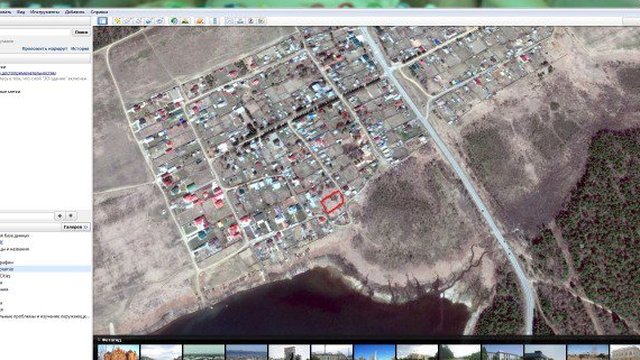
Task: Click the Поиск search button
Action: pos(81,32)
